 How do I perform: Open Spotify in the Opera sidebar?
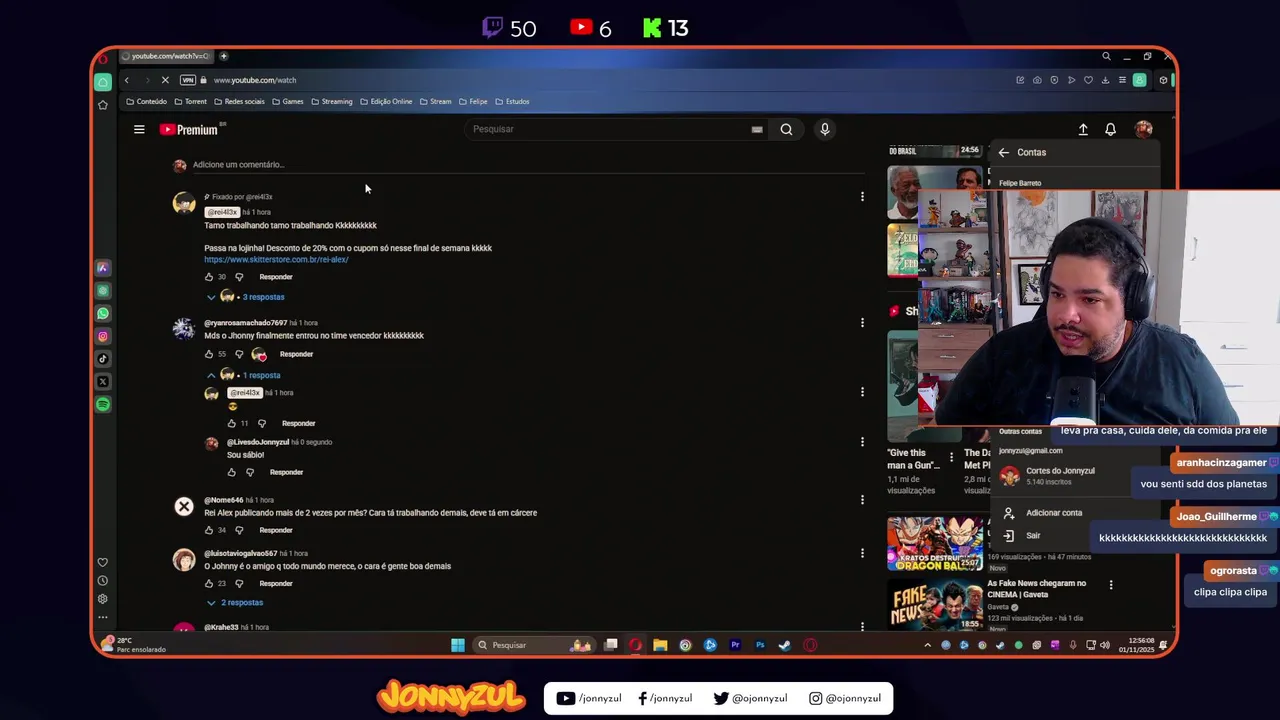(103, 405)
